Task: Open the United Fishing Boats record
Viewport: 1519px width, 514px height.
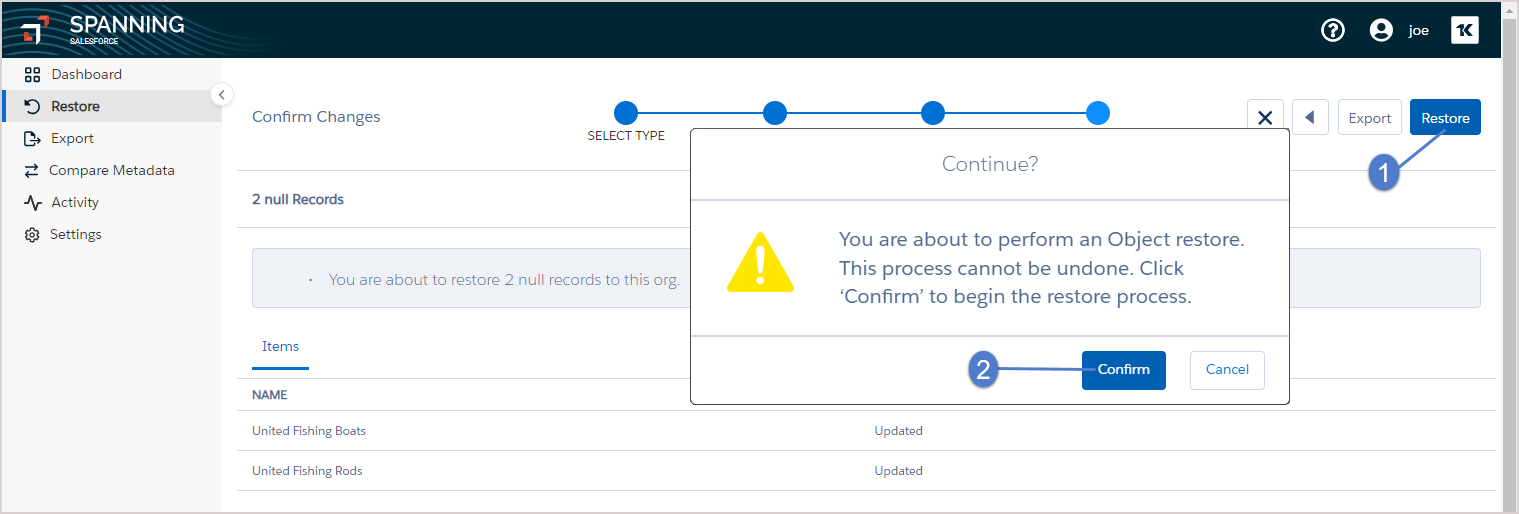Action: (309, 431)
